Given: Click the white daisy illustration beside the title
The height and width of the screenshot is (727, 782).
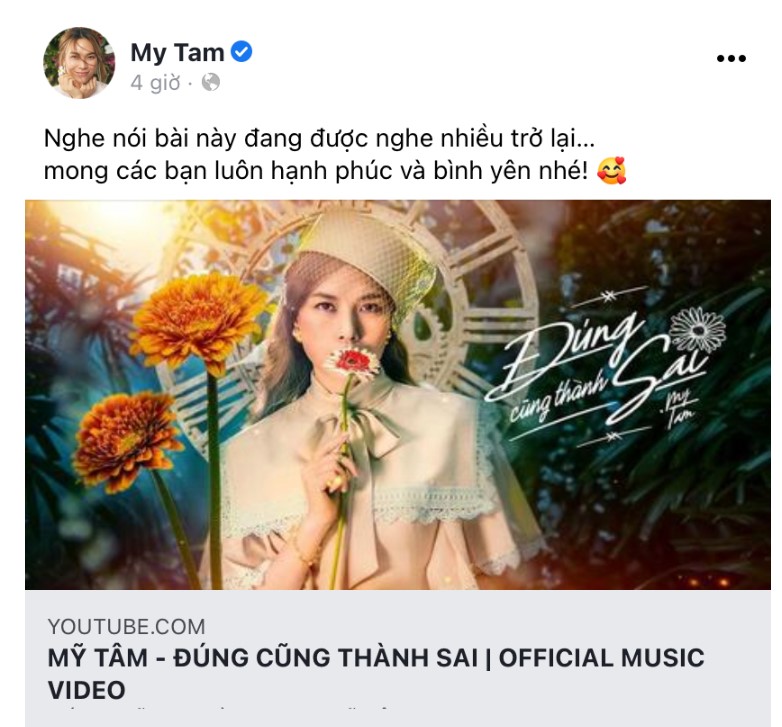Looking at the screenshot, I should (698, 330).
